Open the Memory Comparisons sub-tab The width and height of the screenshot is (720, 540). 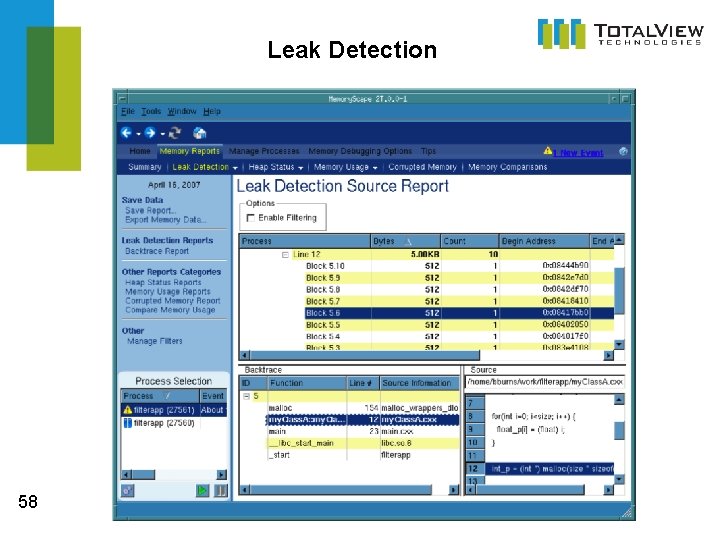coord(507,167)
